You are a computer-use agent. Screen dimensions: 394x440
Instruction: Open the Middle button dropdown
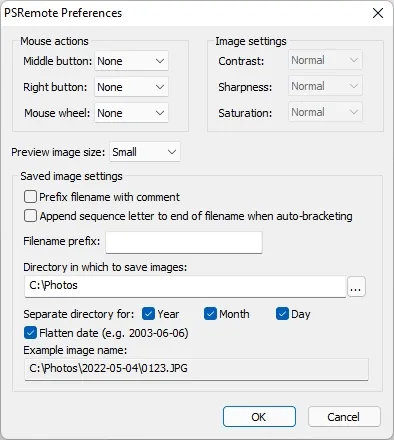pyautogui.click(x=131, y=61)
